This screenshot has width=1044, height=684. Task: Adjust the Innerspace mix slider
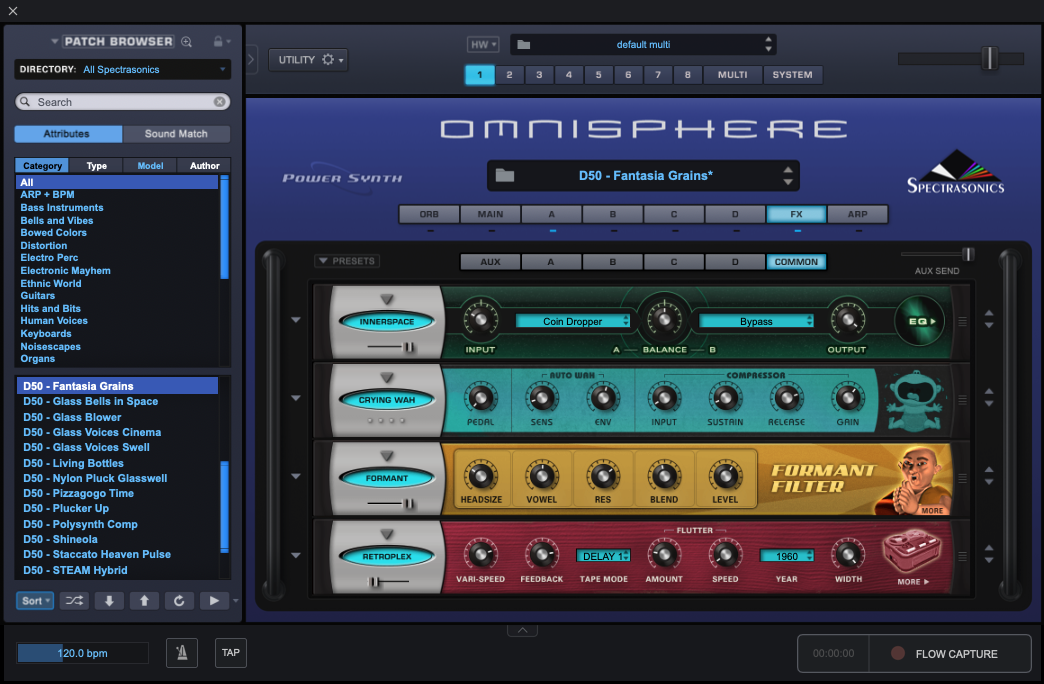(407, 346)
